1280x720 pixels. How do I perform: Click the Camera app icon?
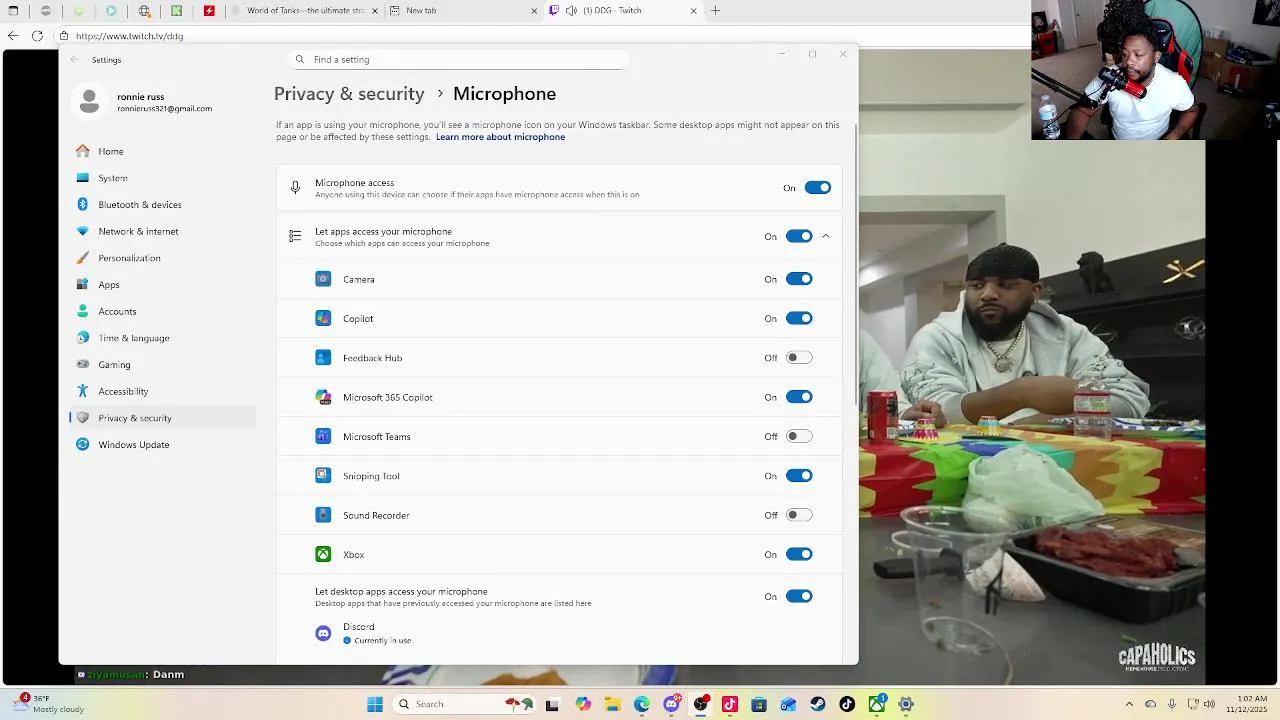tap(323, 279)
